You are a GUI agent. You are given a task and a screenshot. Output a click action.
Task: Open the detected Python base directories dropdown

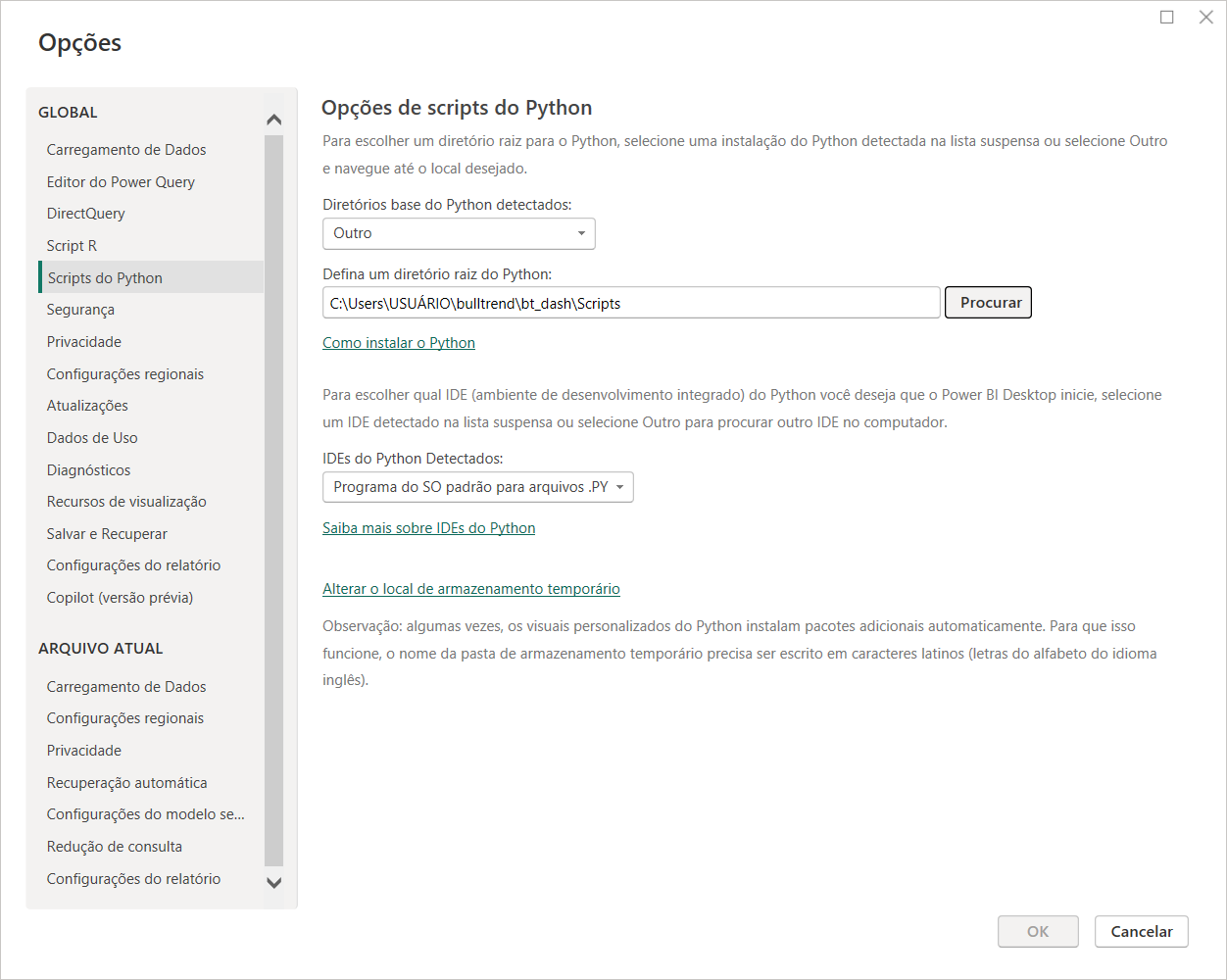(x=459, y=233)
